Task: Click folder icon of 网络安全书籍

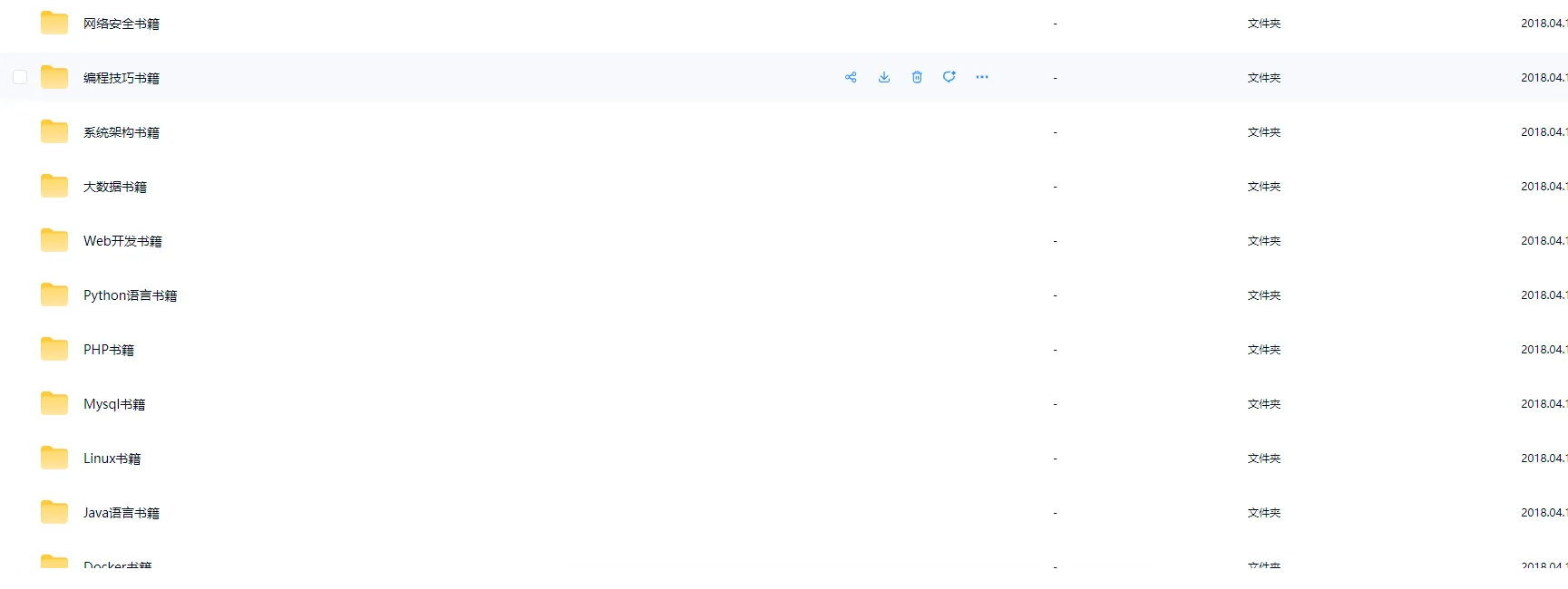Action: [x=54, y=23]
